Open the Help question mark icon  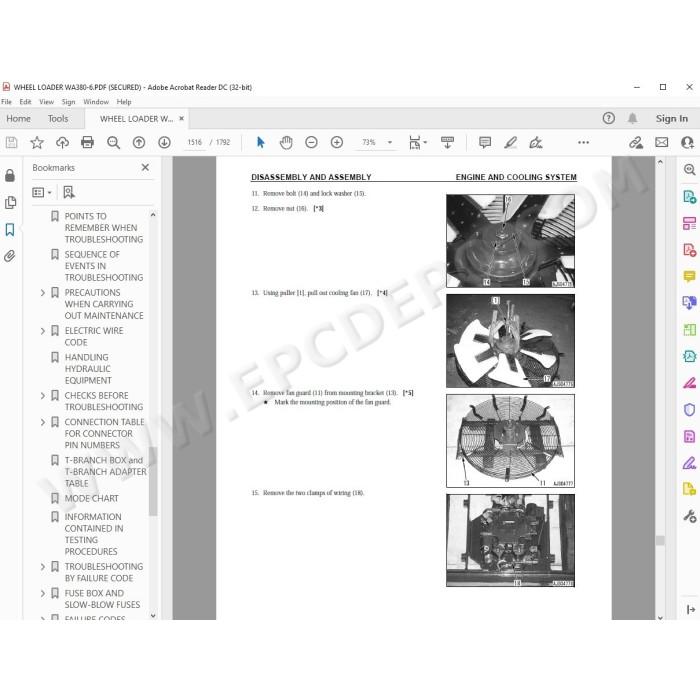608,118
